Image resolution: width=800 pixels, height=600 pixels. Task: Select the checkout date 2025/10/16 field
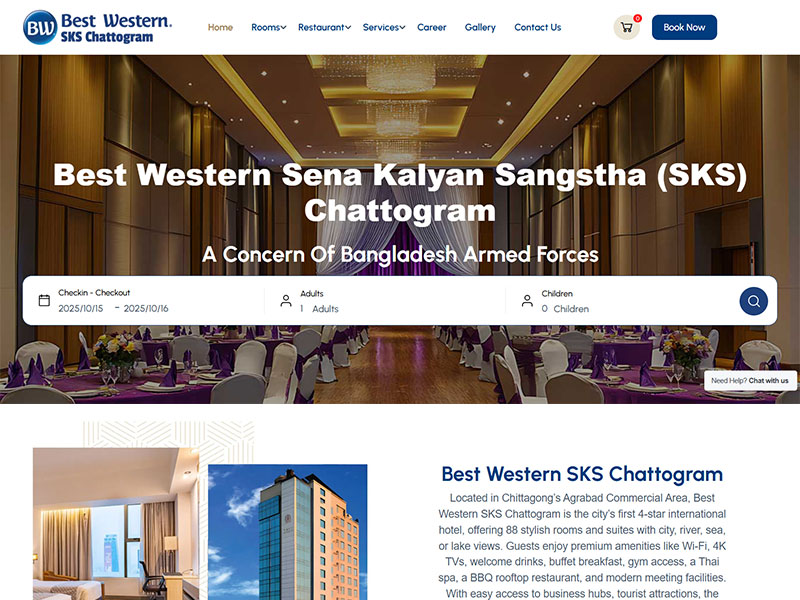click(146, 309)
